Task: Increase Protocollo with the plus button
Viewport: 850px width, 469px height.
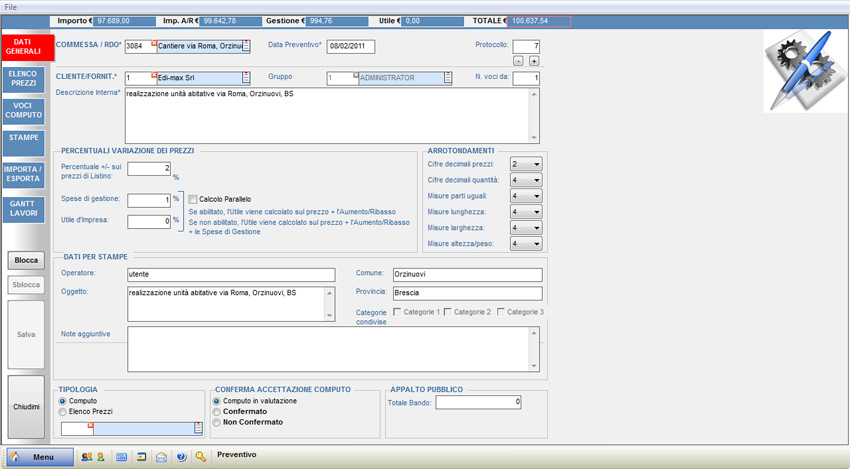Action: click(x=534, y=61)
